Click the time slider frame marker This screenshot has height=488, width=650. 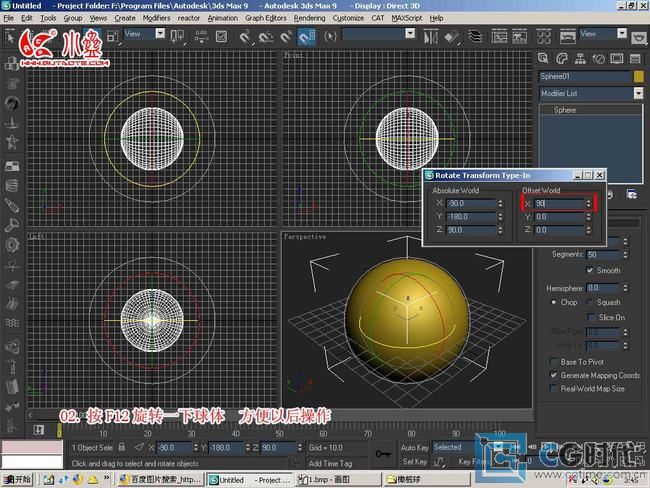click(x=59, y=430)
